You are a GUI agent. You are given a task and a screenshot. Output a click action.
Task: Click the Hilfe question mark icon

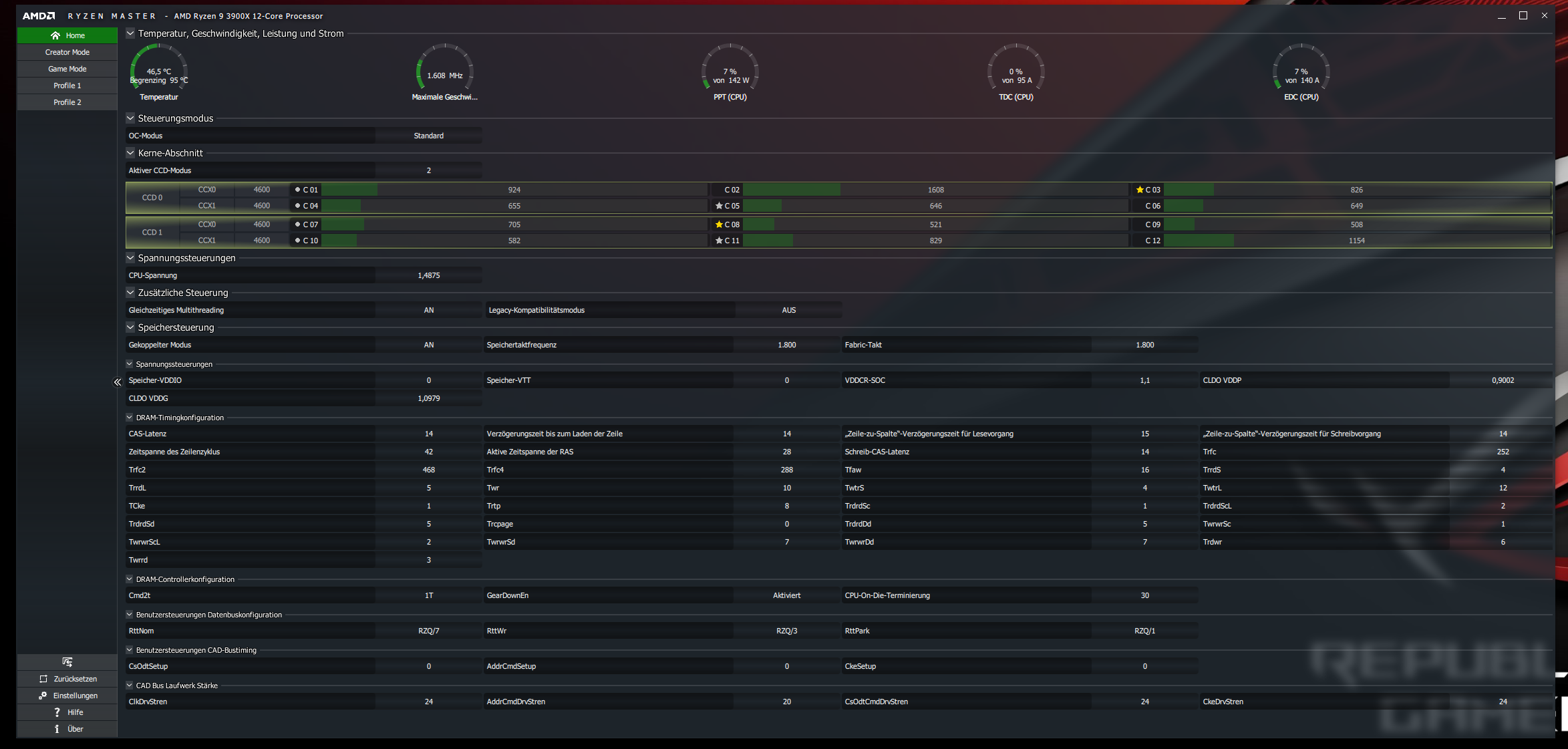tap(57, 712)
